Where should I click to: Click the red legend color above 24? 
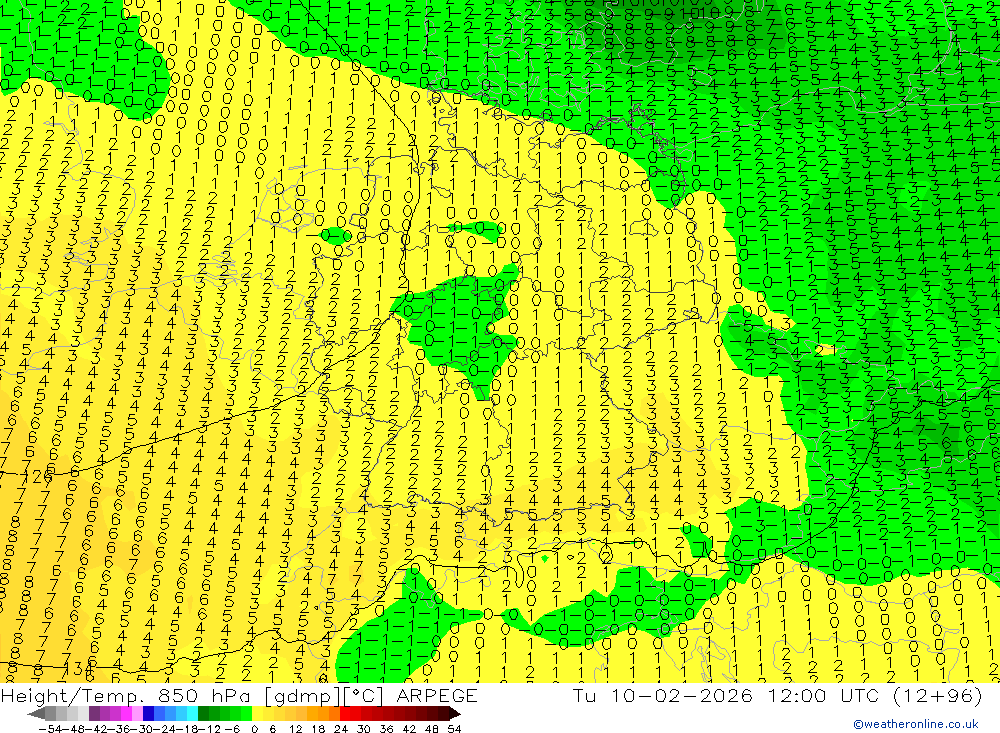[x=345, y=713]
